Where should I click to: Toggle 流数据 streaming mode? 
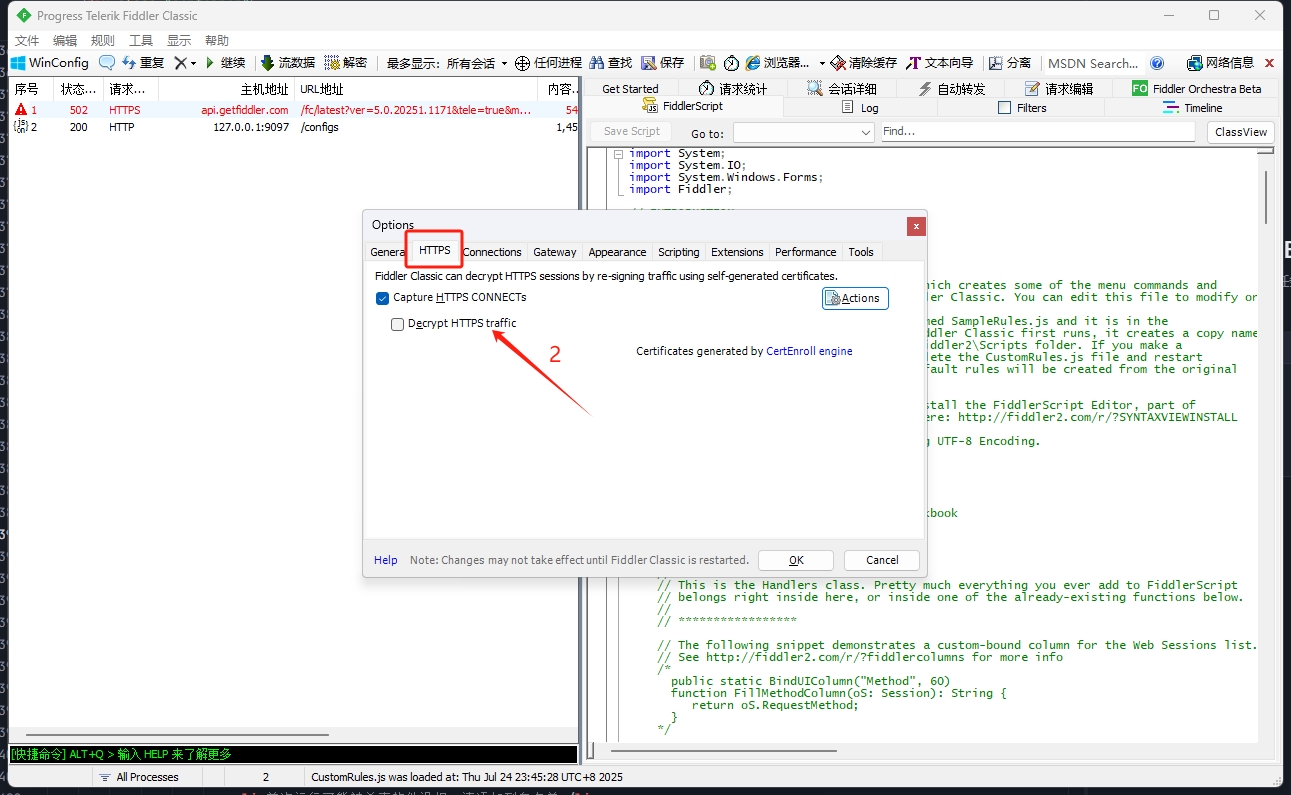[x=288, y=62]
